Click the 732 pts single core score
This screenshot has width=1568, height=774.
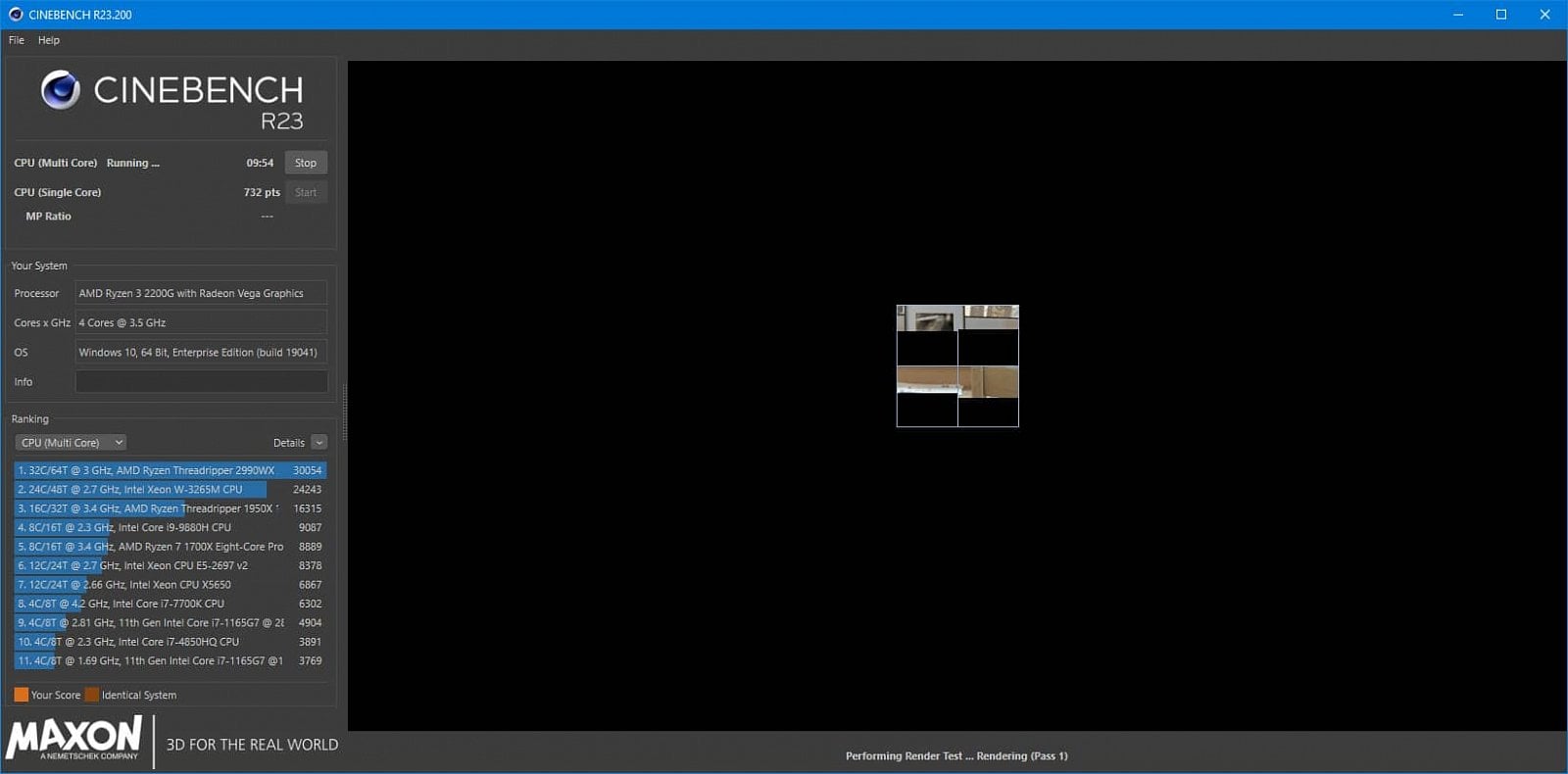pos(262,192)
